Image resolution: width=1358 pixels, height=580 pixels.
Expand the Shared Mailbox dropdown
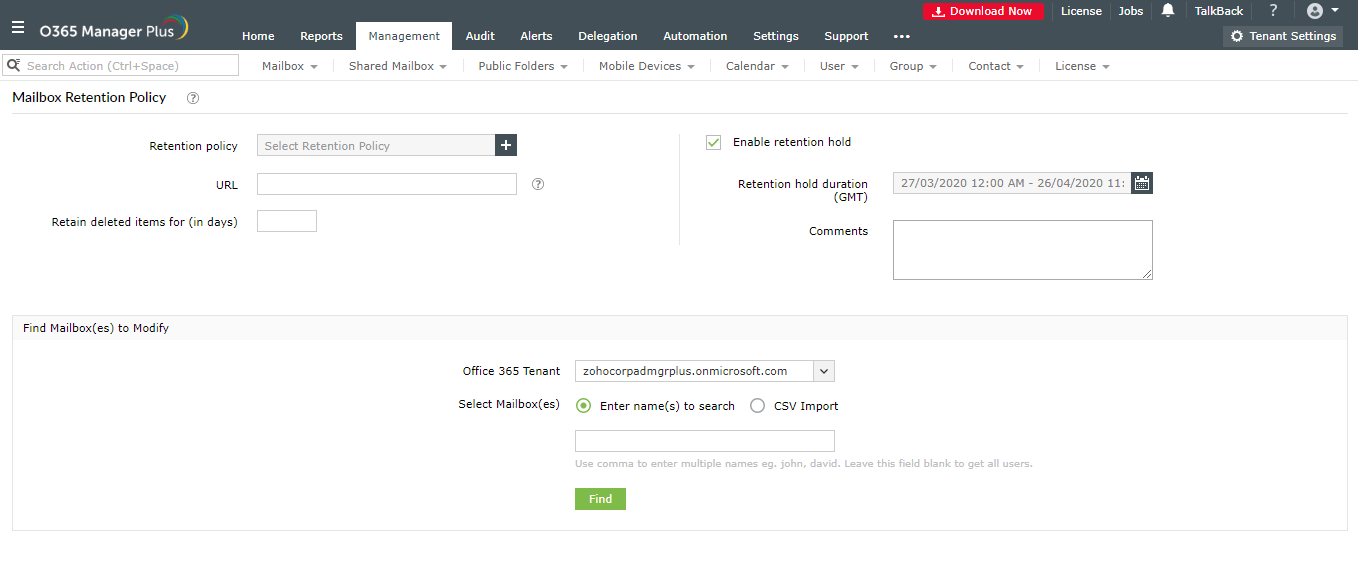tap(398, 66)
